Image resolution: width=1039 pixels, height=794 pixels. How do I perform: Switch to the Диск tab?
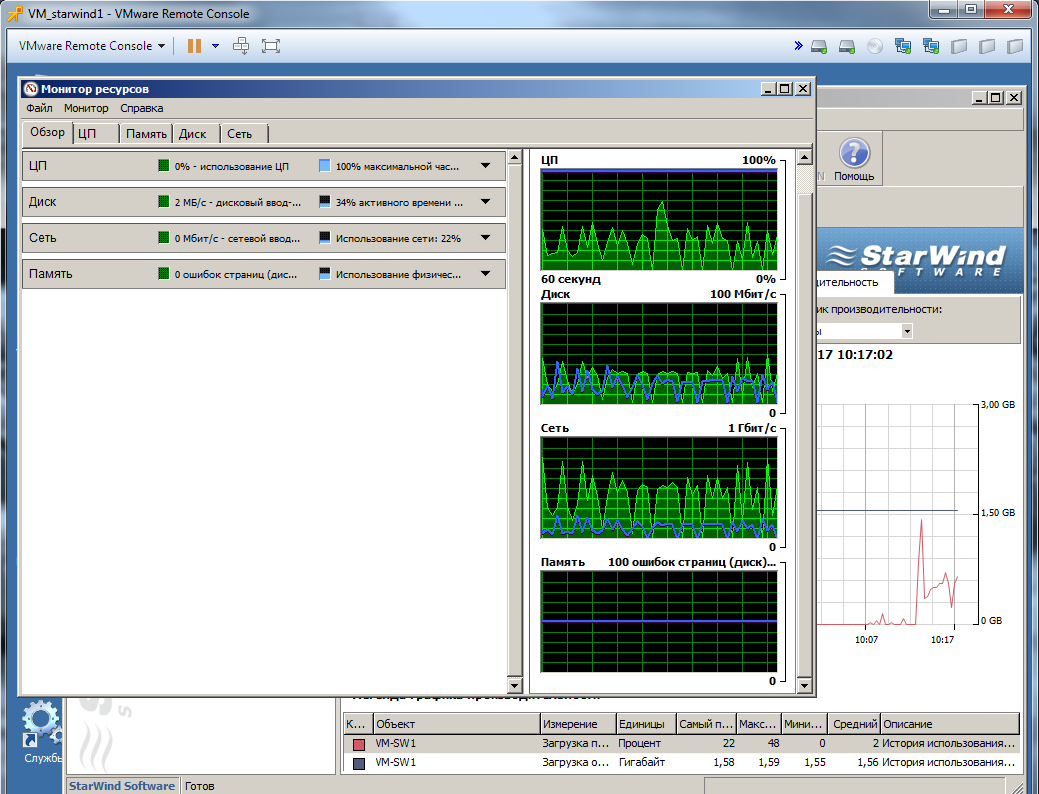click(196, 133)
